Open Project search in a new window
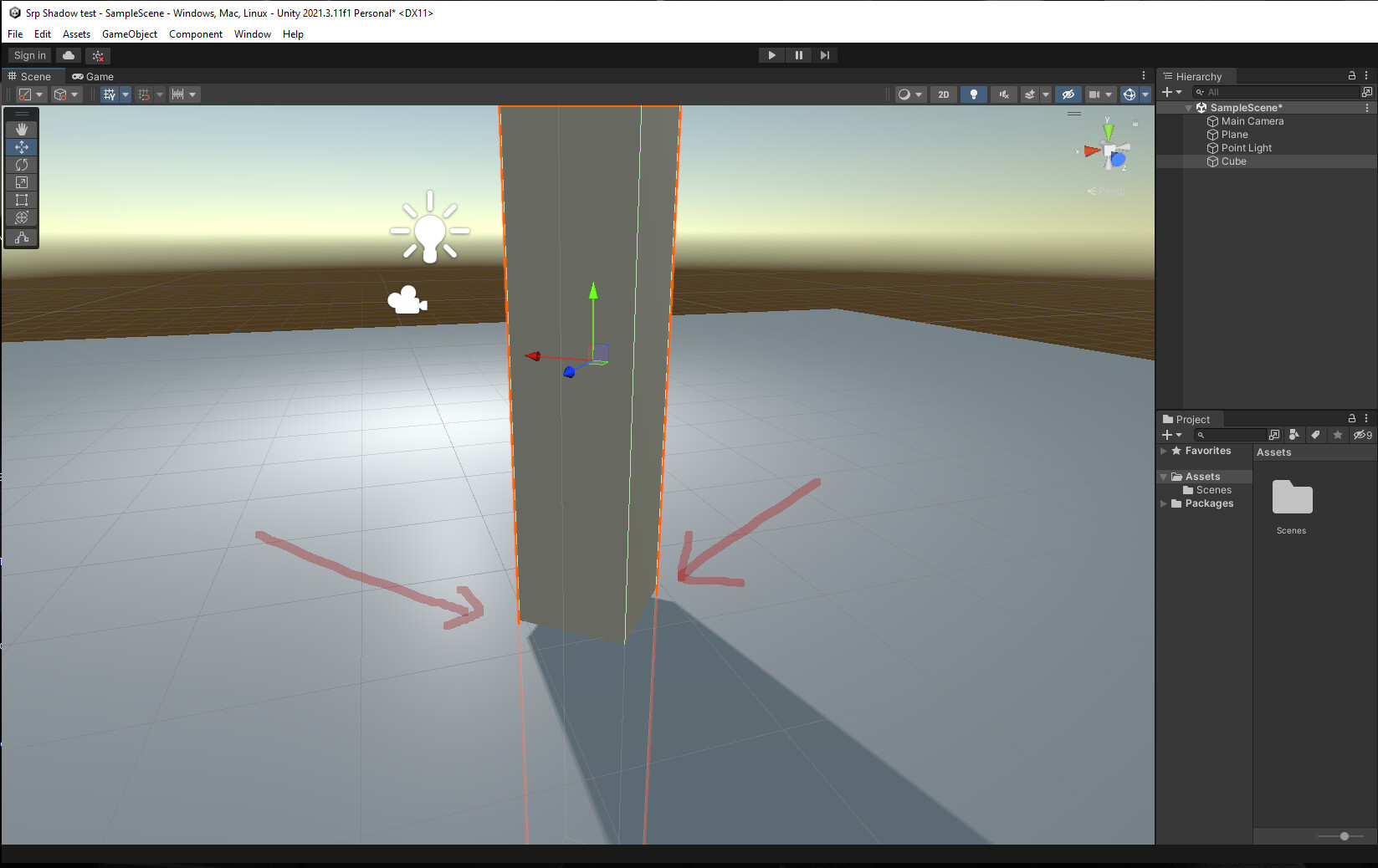 (1274, 435)
